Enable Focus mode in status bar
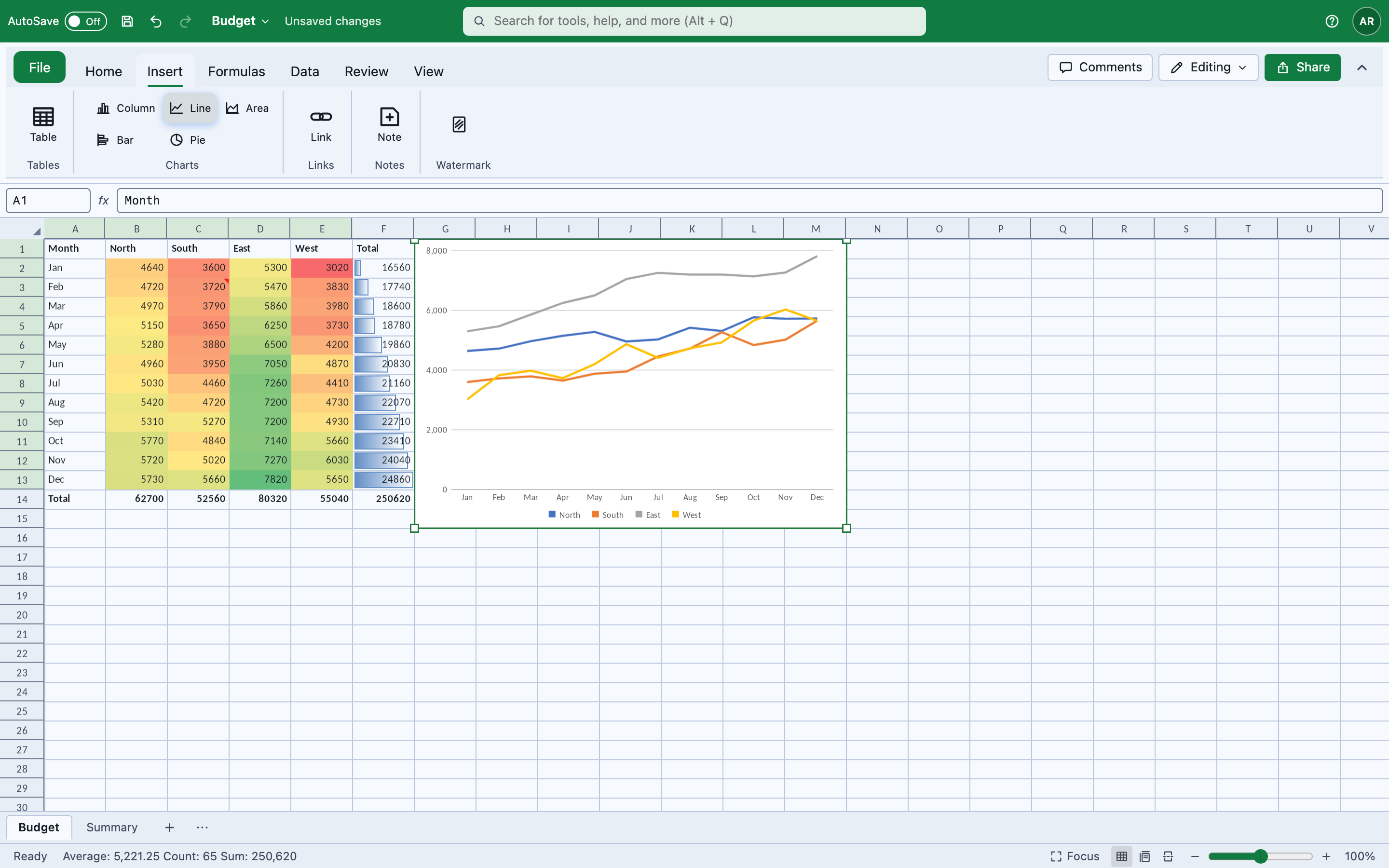The width and height of the screenshot is (1389, 868). click(x=1075, y=856)
